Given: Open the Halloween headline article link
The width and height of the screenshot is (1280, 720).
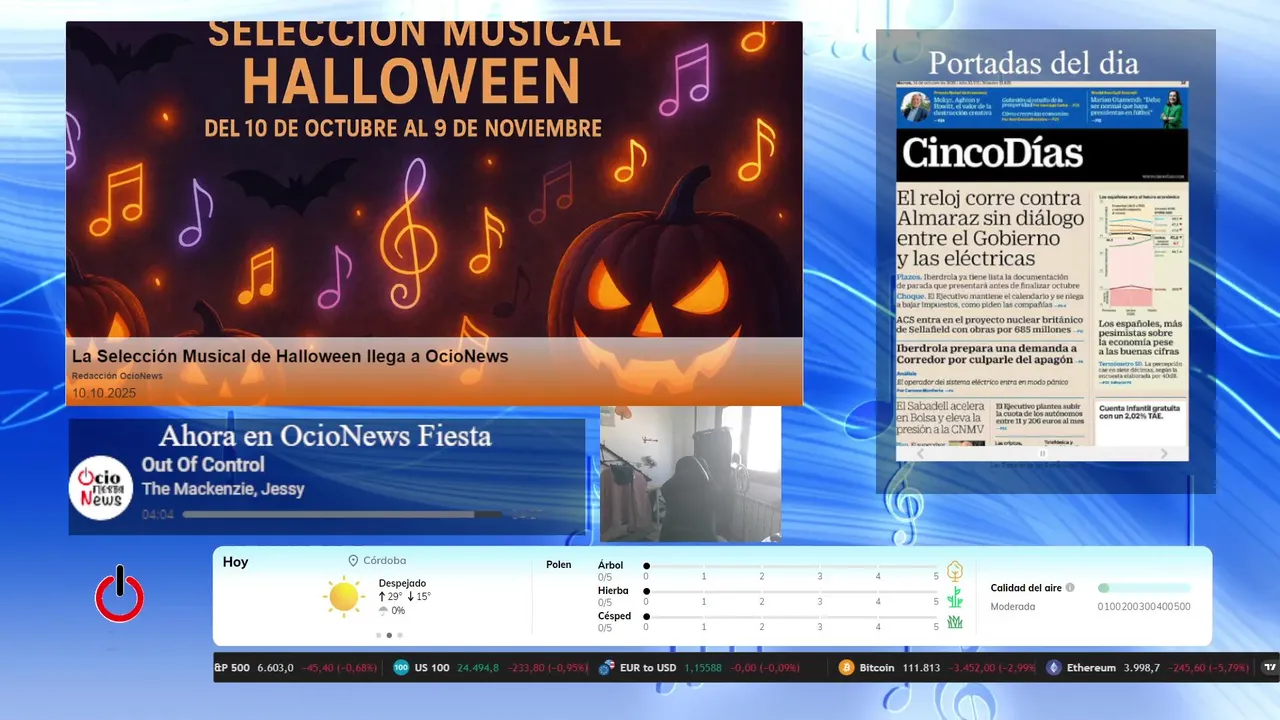Looking at the screenshot, I should 290,356.
